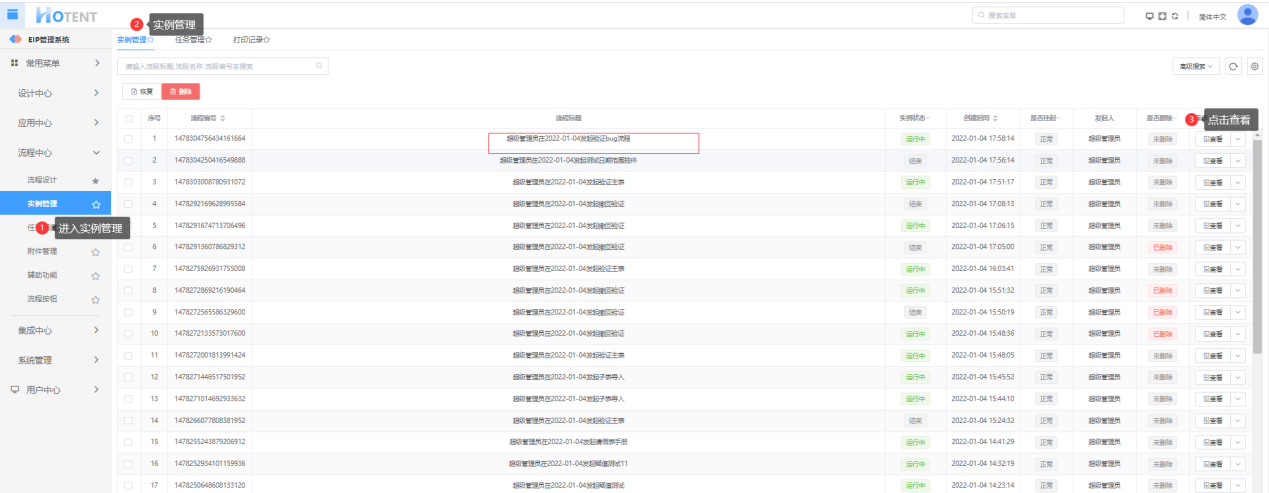
Task: Toggle the select-all checkbox in table header
Action: pos(128,118)
